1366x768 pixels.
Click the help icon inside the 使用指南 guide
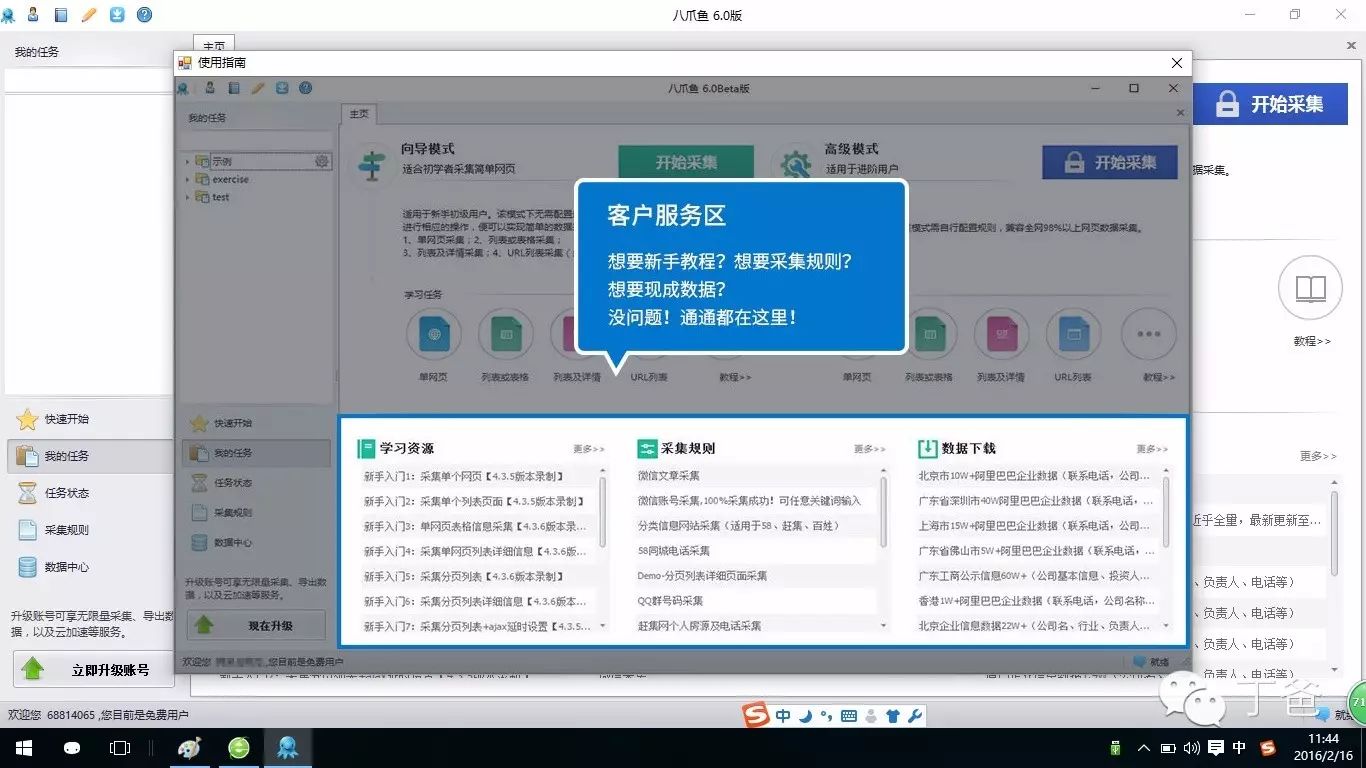[306, 88]
